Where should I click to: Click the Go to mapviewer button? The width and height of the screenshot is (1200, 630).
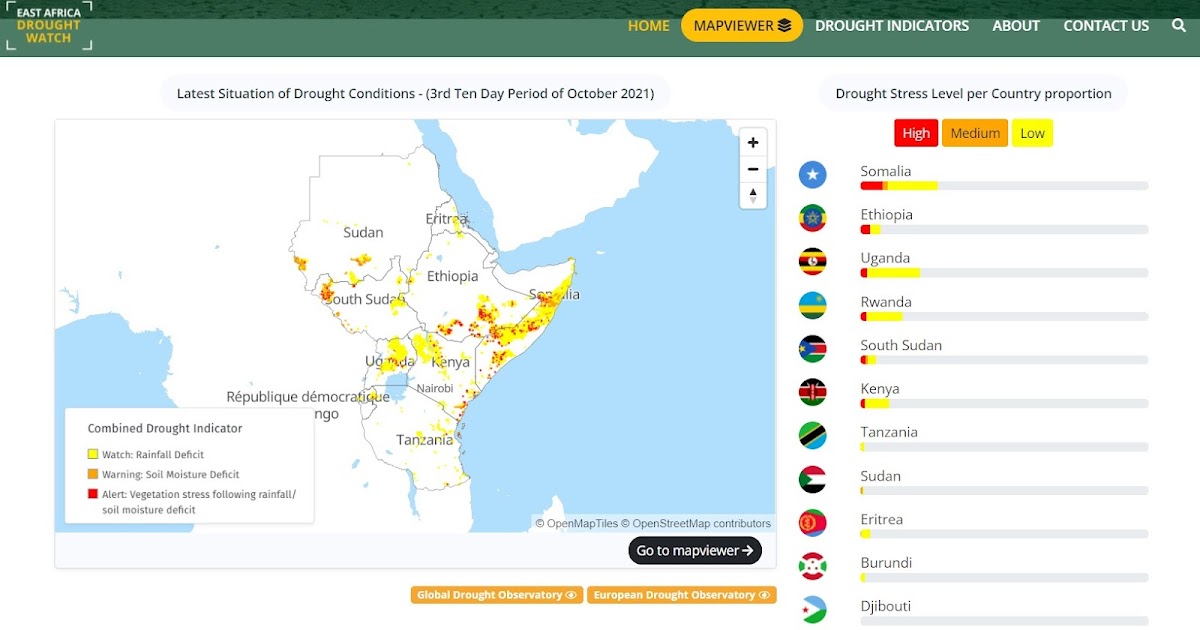point(694,550)
